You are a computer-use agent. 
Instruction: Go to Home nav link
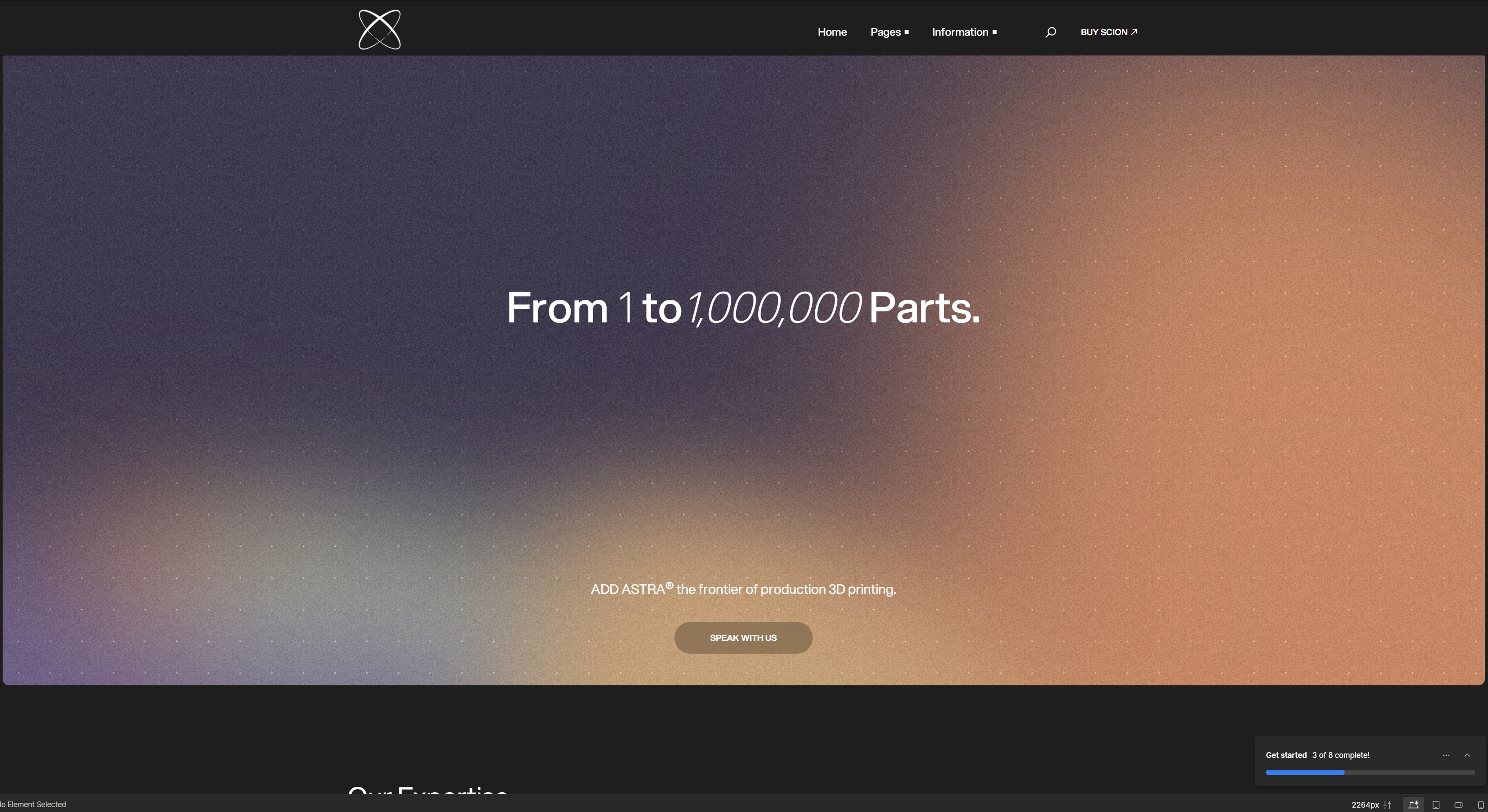click(832, 33)
